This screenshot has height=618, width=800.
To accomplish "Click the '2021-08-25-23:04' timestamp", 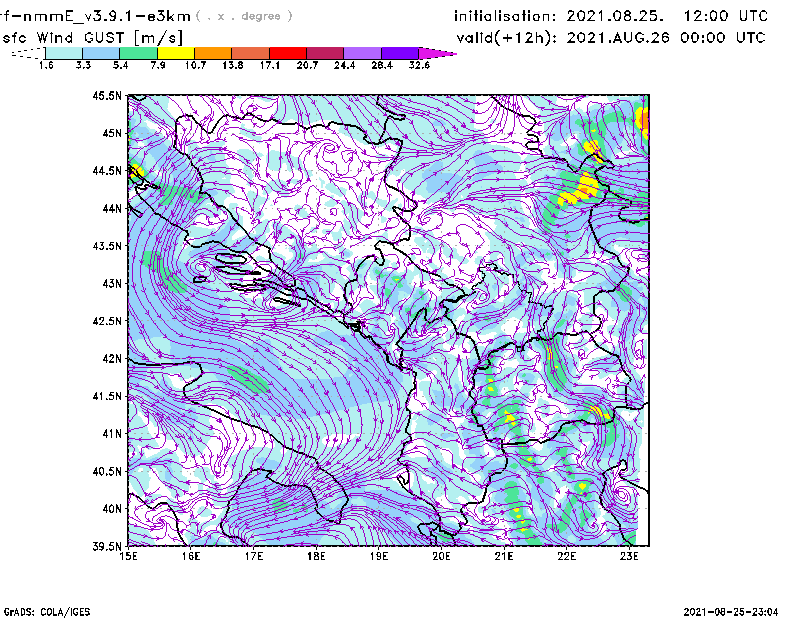I will tap(731, 612).
